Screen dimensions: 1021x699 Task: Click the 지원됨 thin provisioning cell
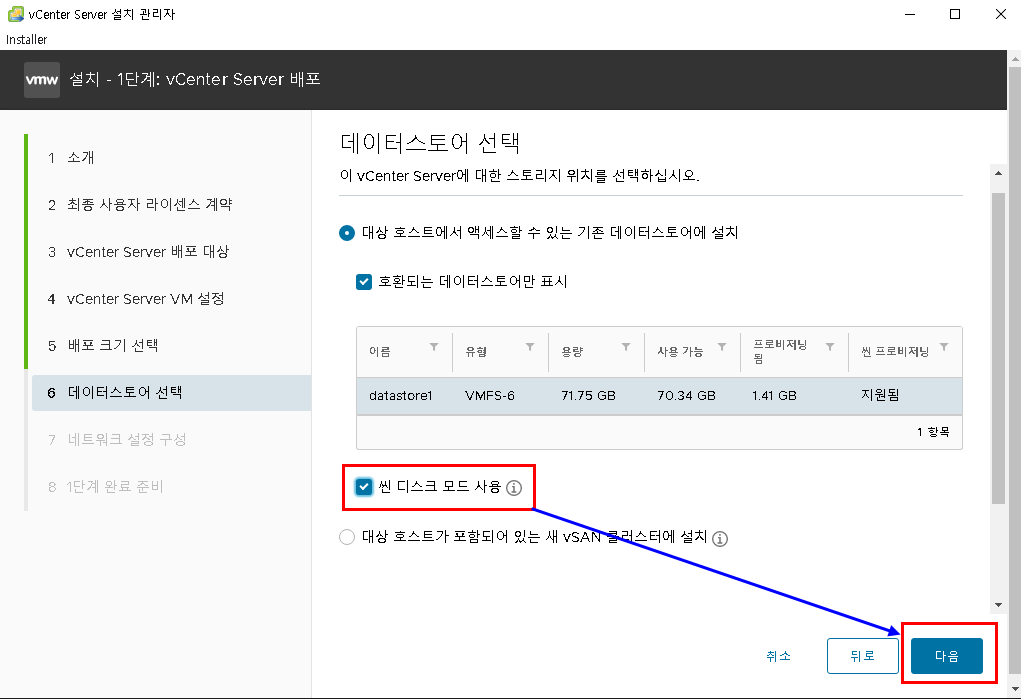coord(880,395)
